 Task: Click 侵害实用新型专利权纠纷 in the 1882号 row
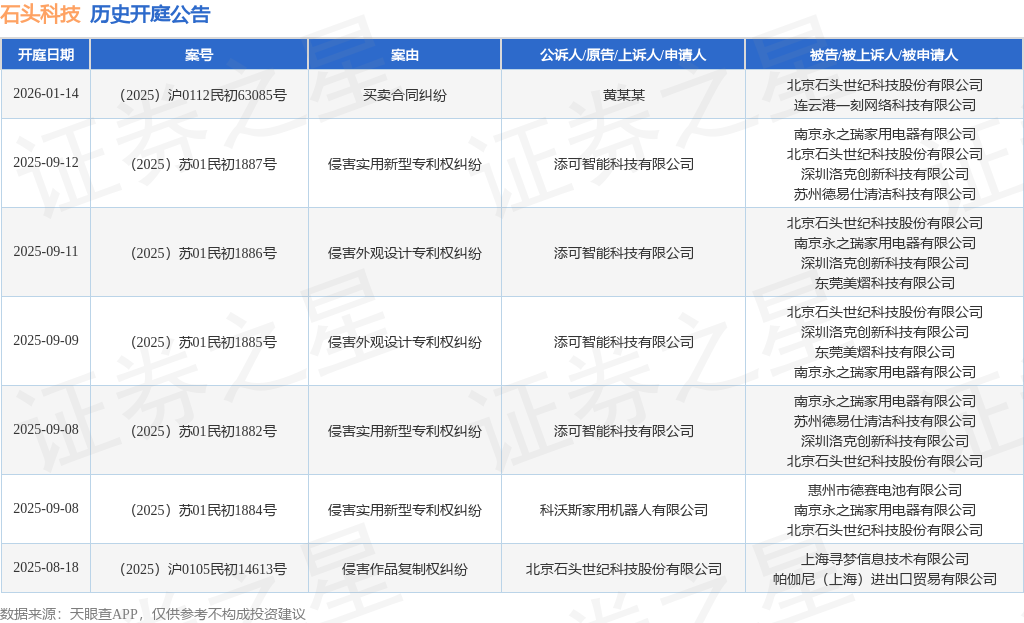(x=405, y=431)
